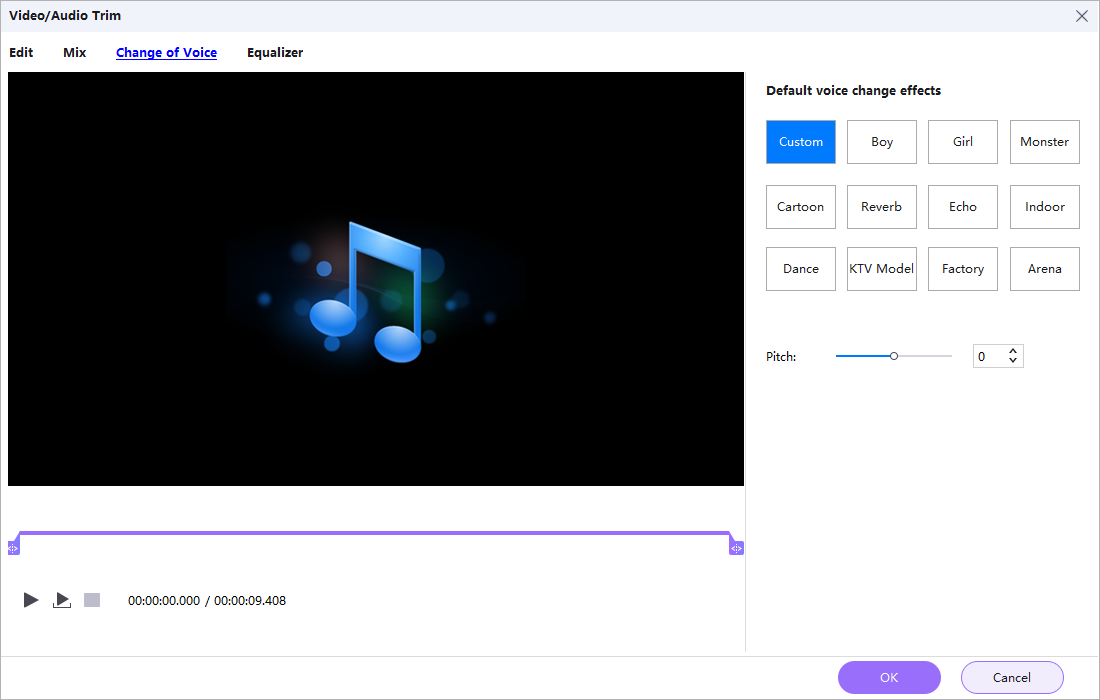
Task: Play the audio clip
Action: tap(31, 600)
